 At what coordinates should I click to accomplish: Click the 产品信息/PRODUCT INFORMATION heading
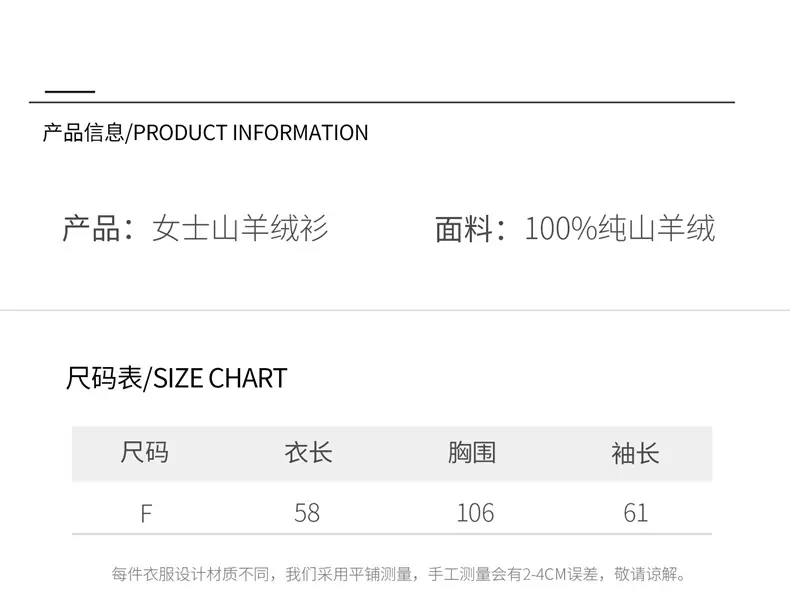pos(206,132)
